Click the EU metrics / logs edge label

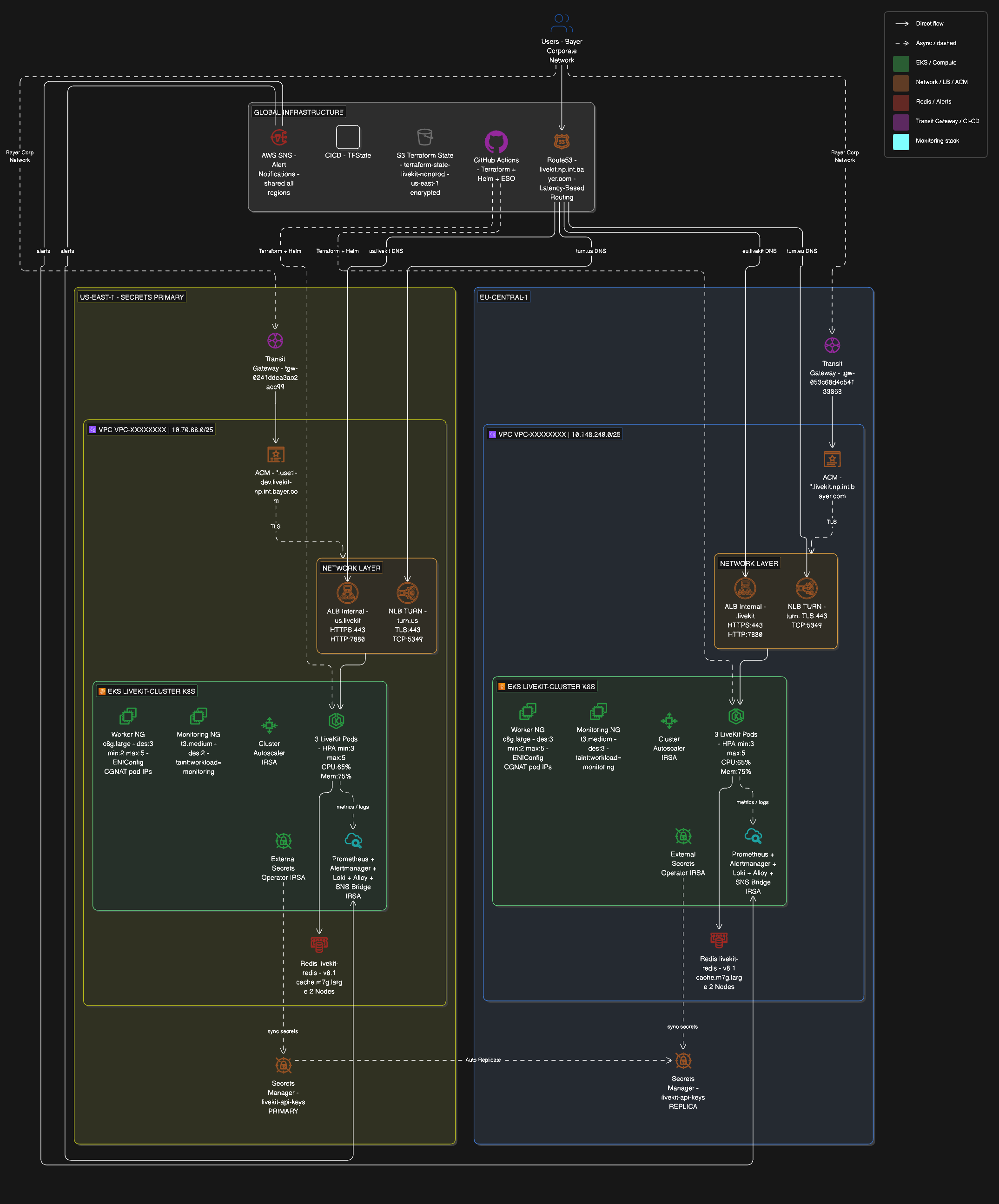click(753, 802)
